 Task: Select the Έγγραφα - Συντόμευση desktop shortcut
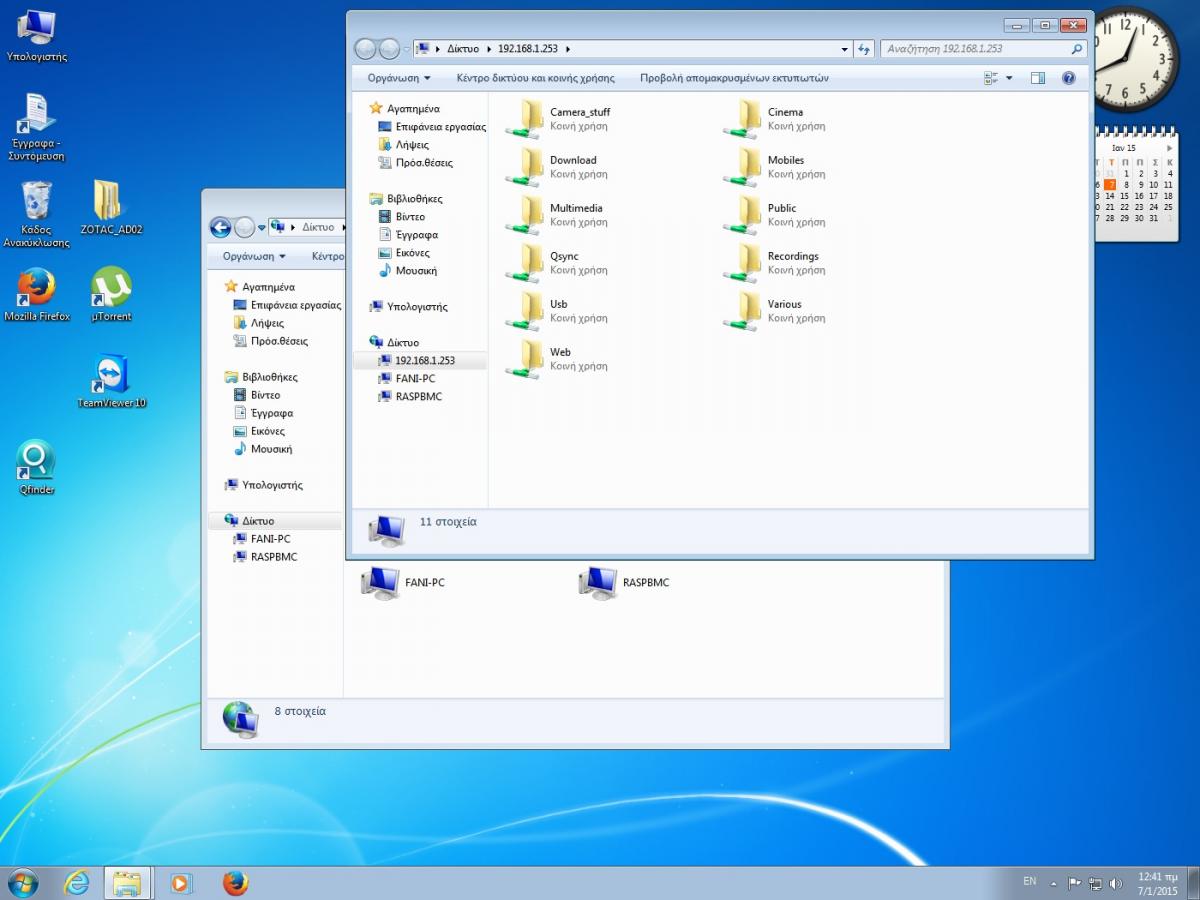click(37, 127)
